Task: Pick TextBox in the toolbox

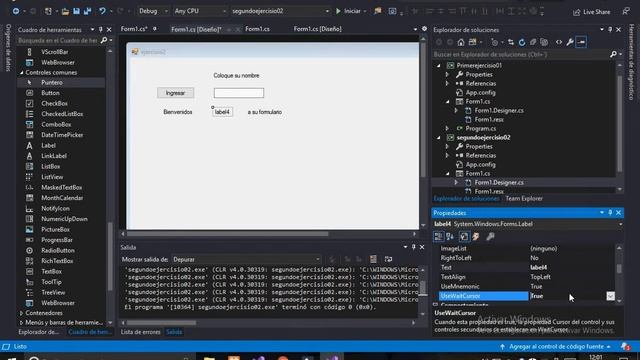Action: [51, 271]
